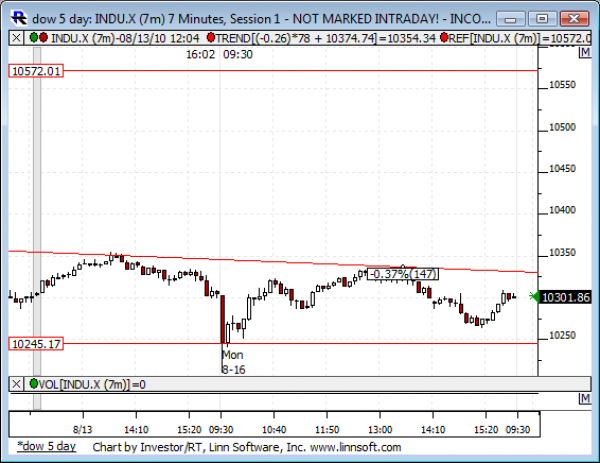Click the red dot before TREND indicator
Image resolution: width=600 pixels, height=463 pixels.
(210, 37)
